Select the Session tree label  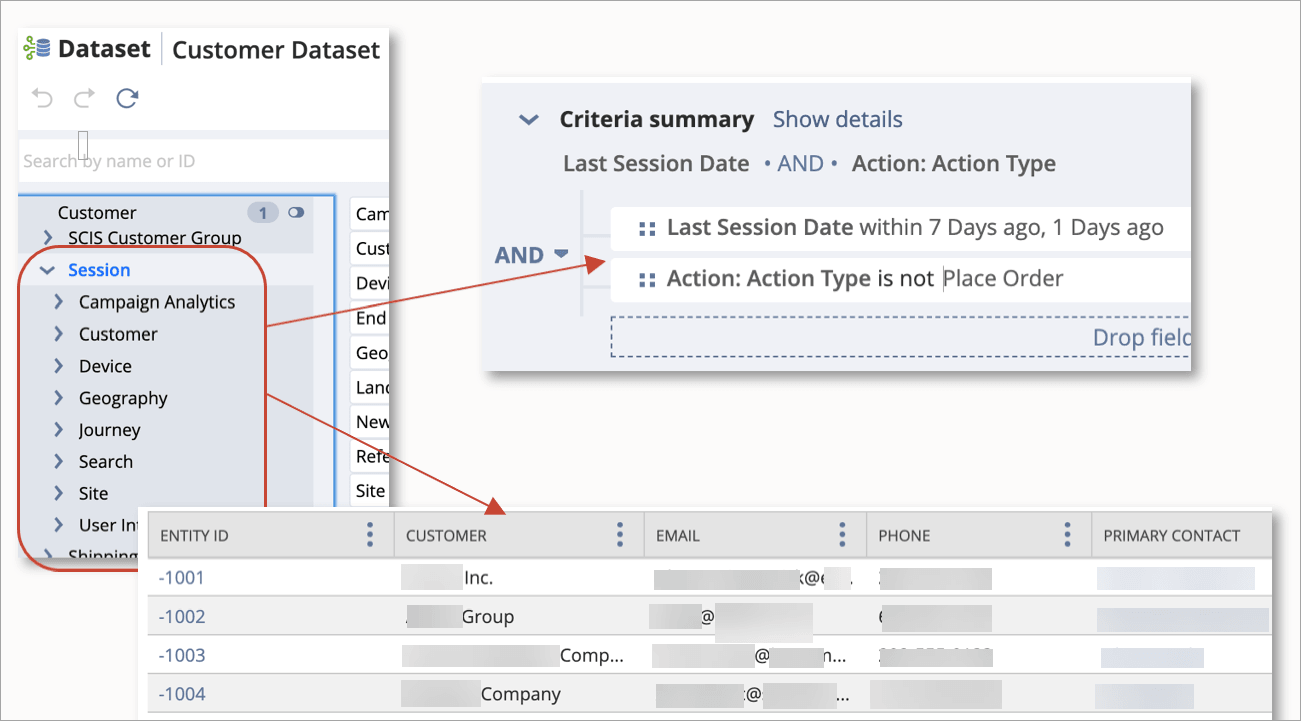click(99, 270)
